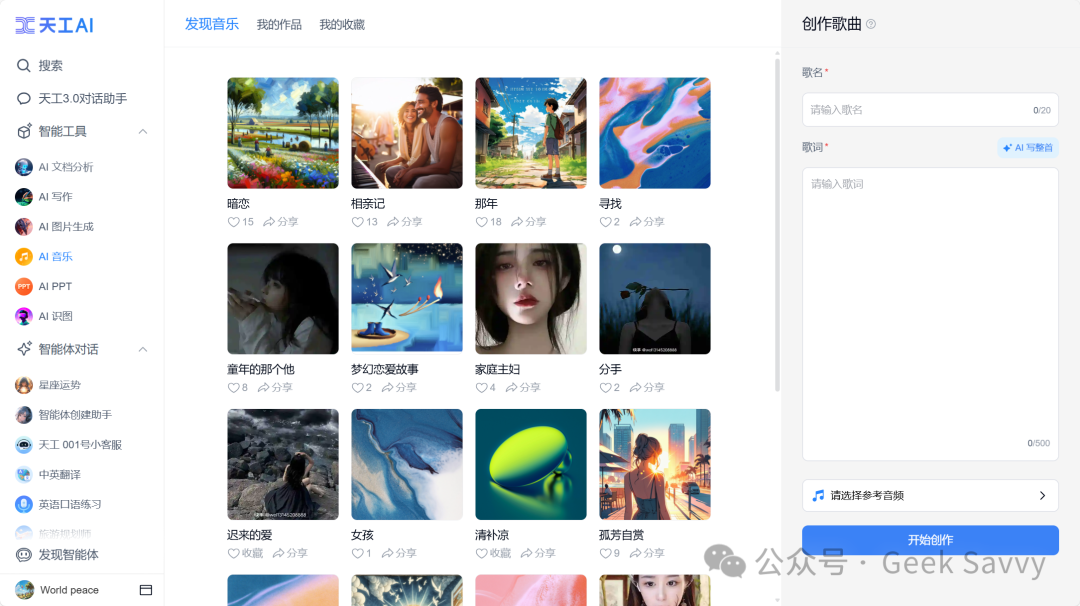Open the 女孩 song cover
Viewport: 1080px width, 606px height.
point(407,465)
